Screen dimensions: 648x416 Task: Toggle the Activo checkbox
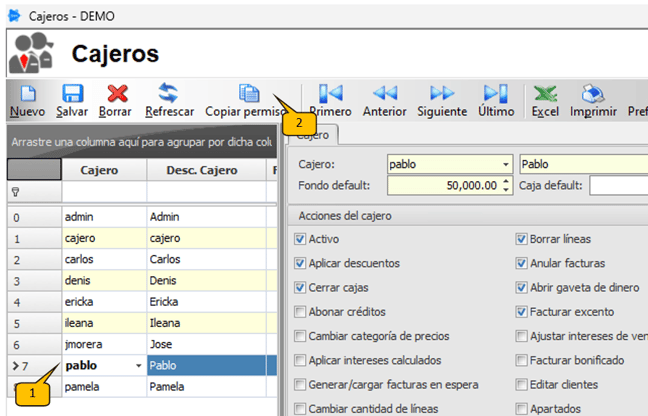coord(300,239)
